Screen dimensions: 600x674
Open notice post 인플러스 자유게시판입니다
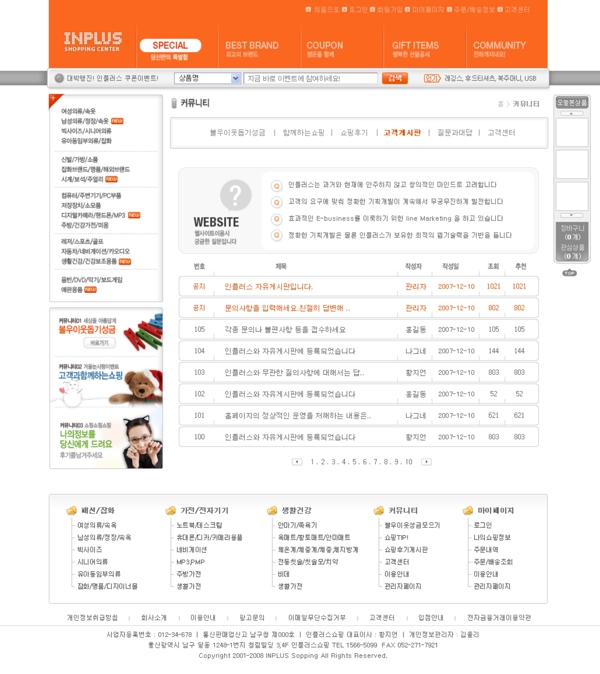pos(269,286)
